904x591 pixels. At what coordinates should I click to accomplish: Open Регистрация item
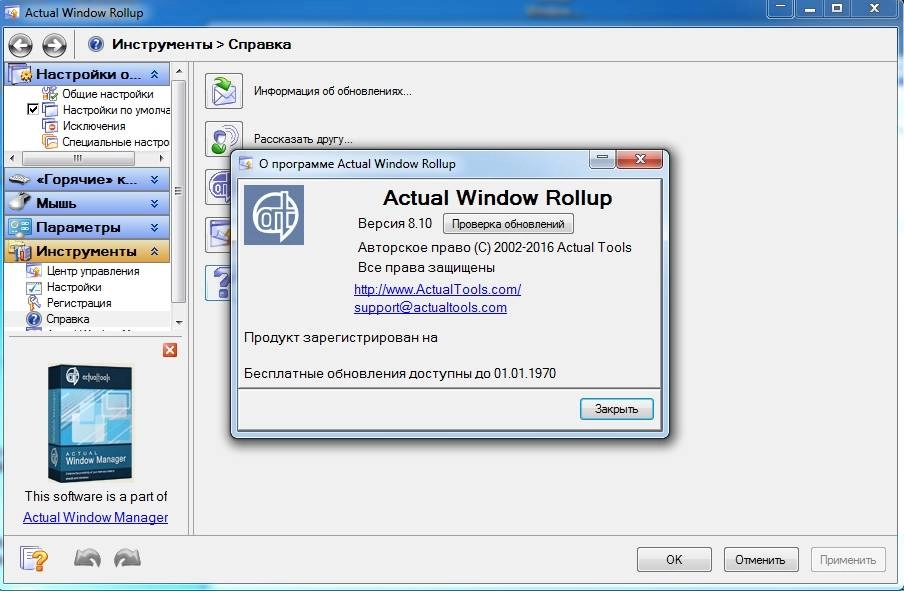(x=79, y=303)
